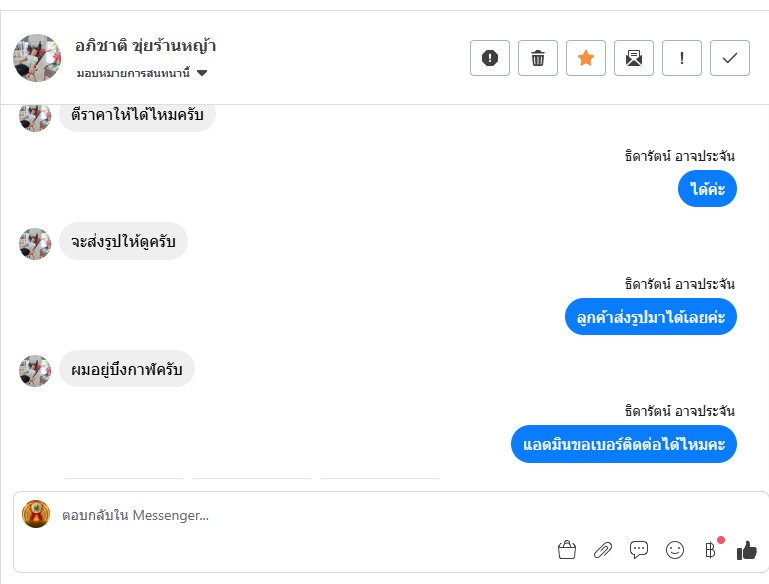Attach a file with the paperclip
Image resolution: width=769 pixels, height=584 pixels.
603,549
